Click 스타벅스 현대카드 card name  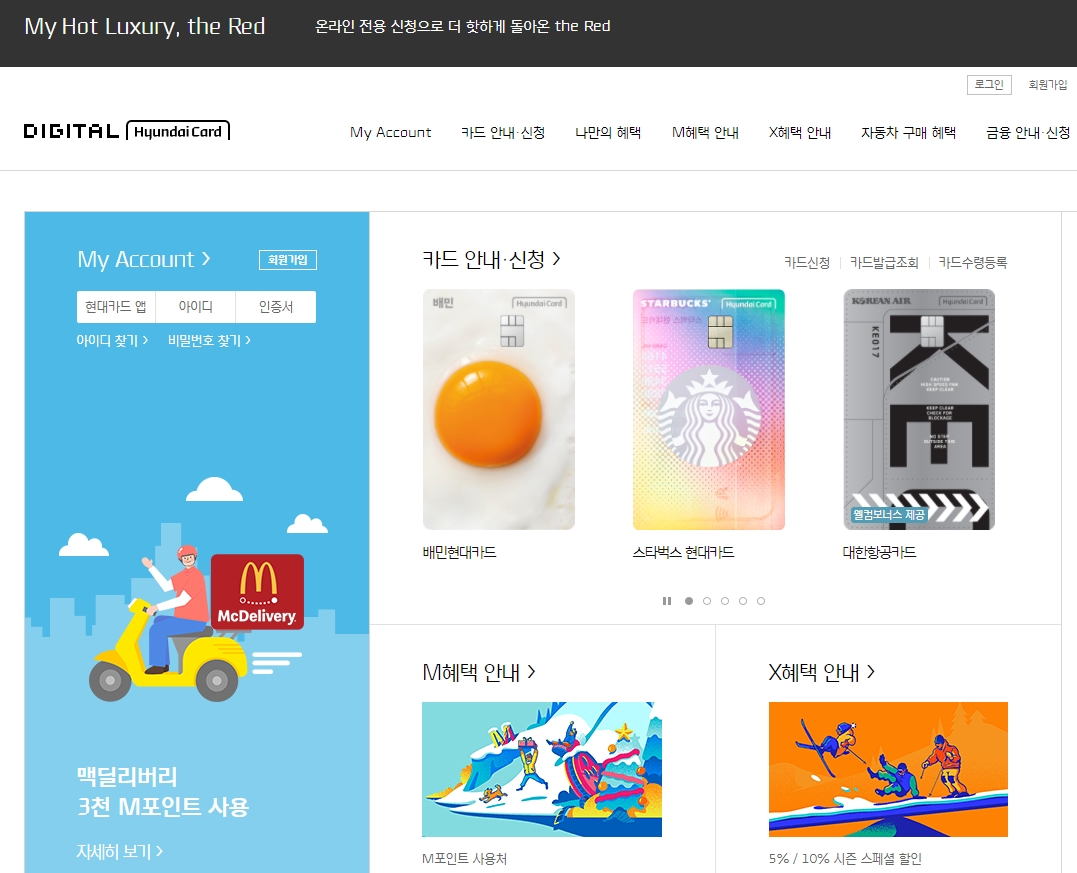pos(683,552)
